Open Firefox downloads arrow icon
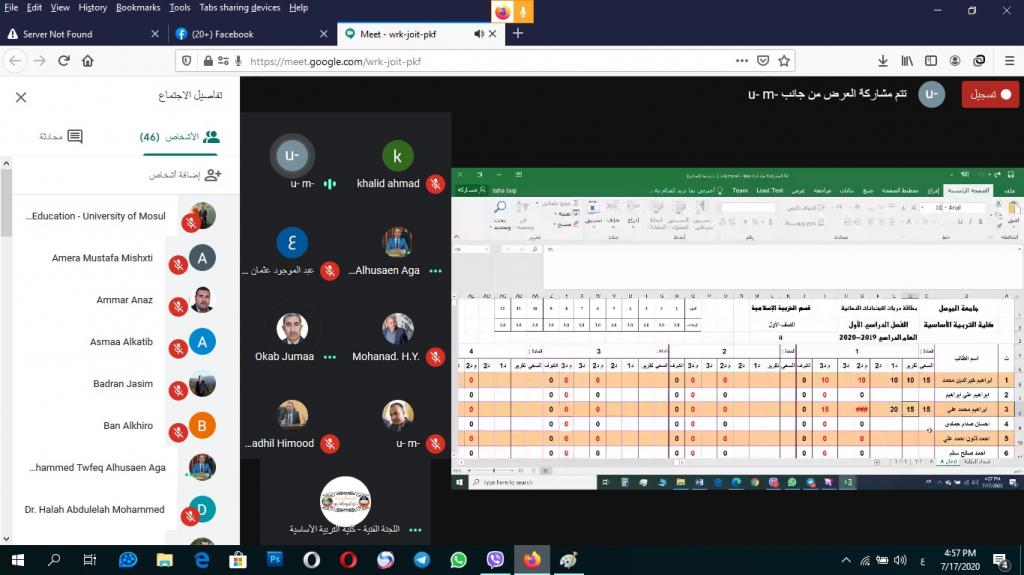 (881, 61)
